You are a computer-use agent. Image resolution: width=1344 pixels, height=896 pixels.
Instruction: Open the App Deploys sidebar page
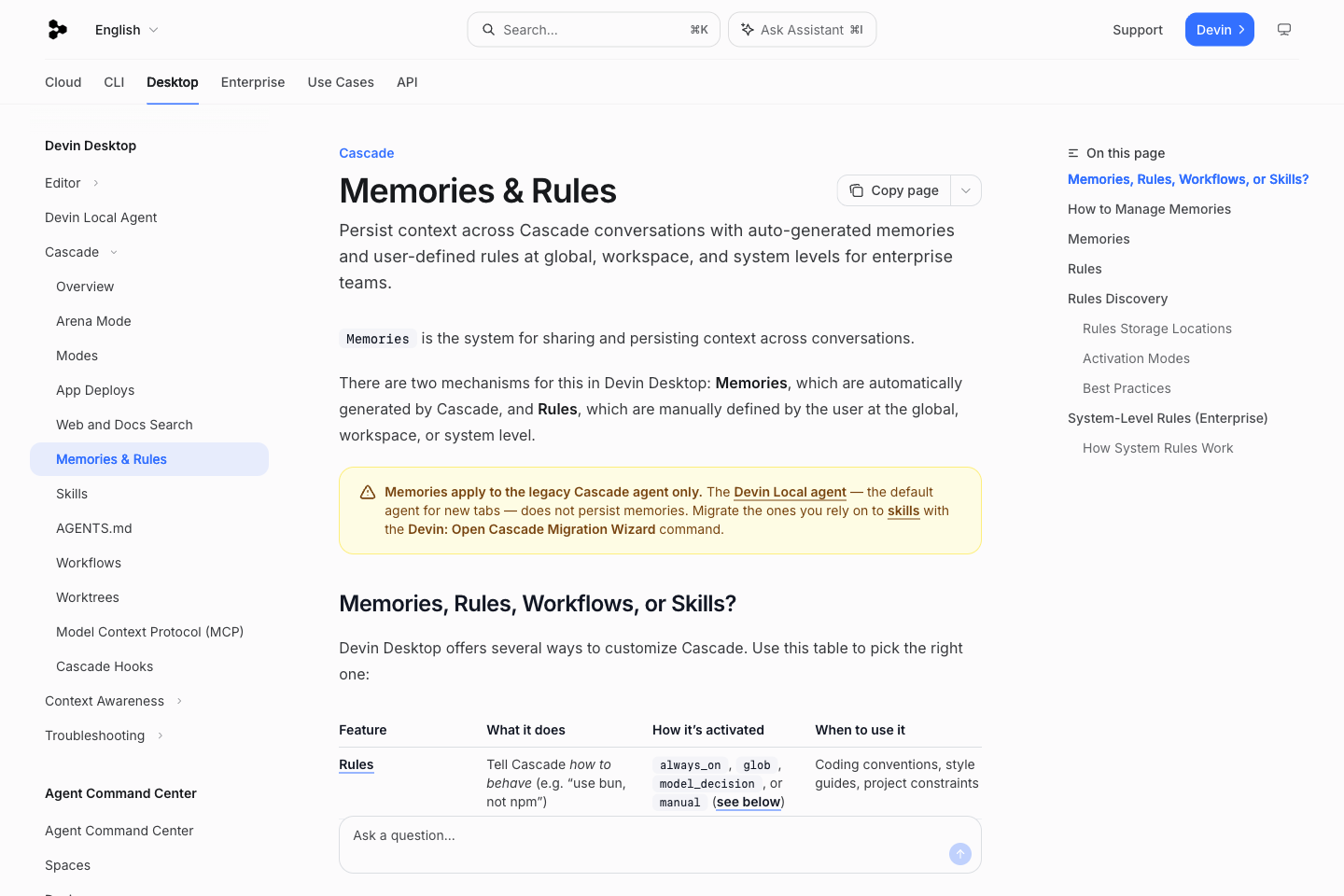point(95,390)
